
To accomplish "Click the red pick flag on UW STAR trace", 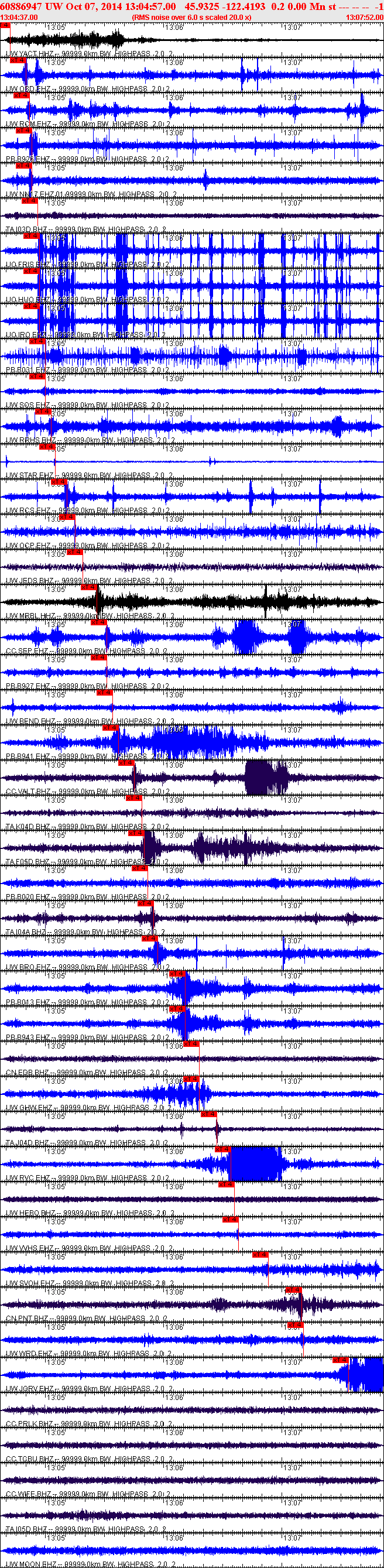I will [x=47, y=447].
